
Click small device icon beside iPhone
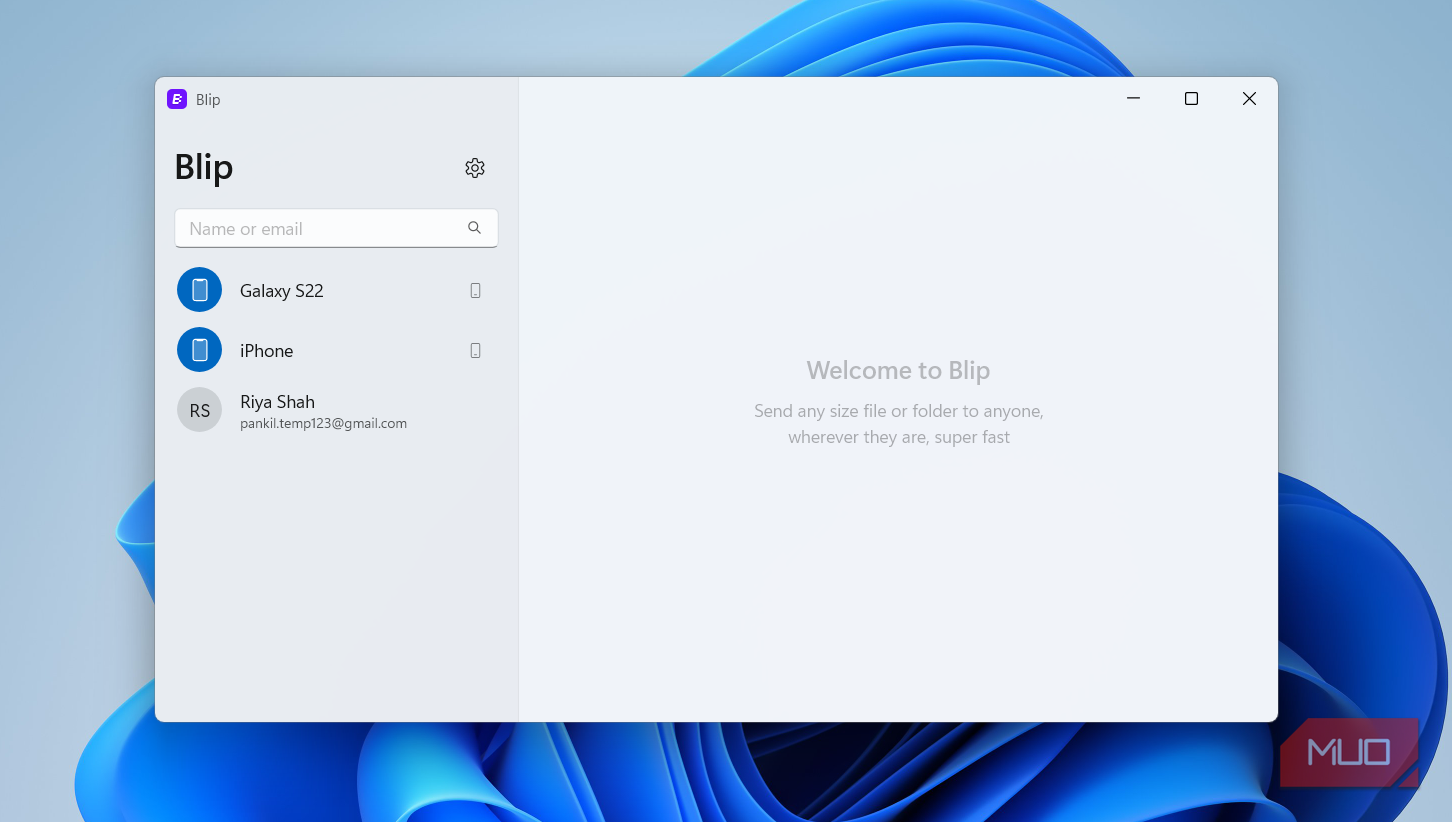point(475,350)
